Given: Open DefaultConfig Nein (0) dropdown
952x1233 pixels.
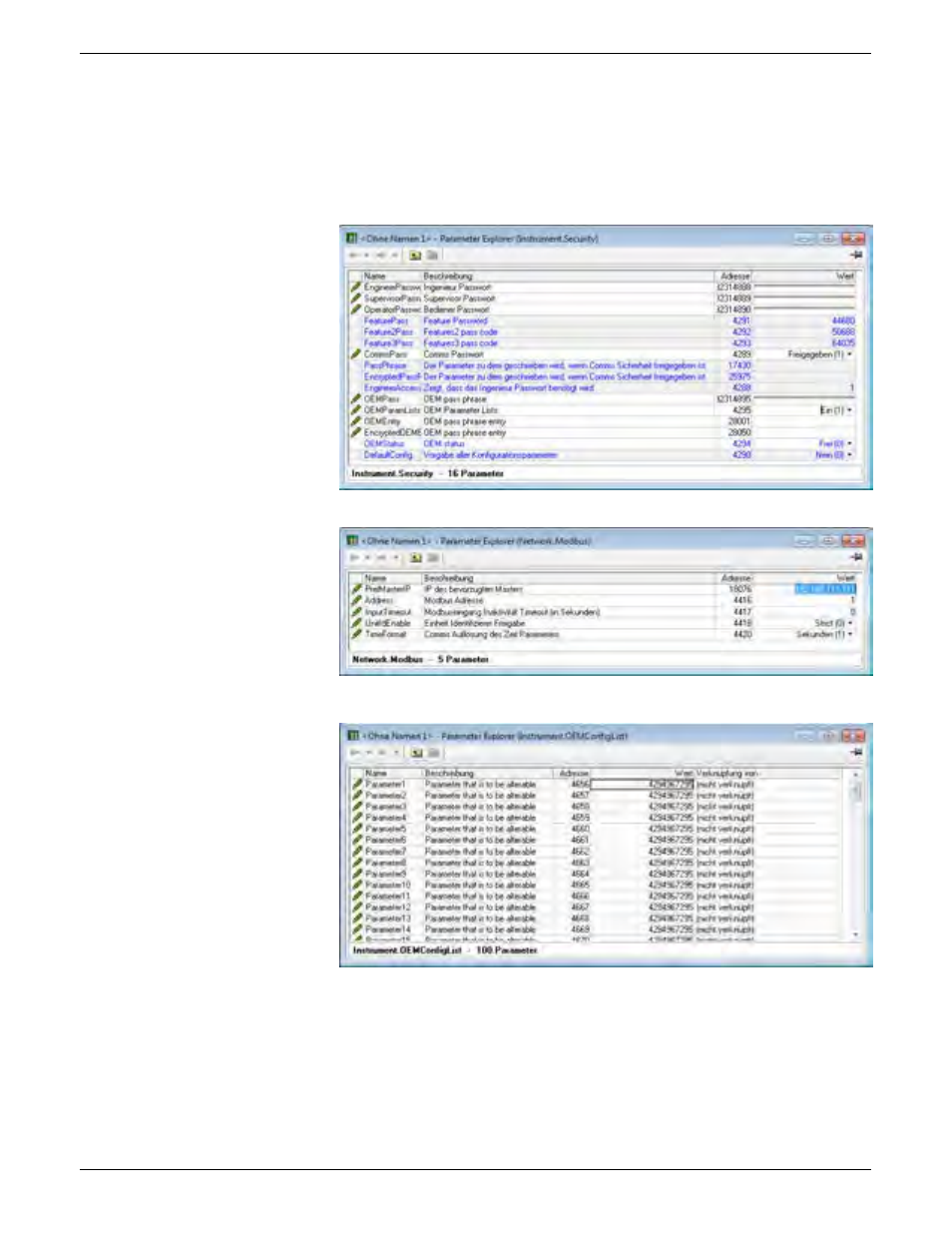Looking at the screenshot, I should coord(850,454).
